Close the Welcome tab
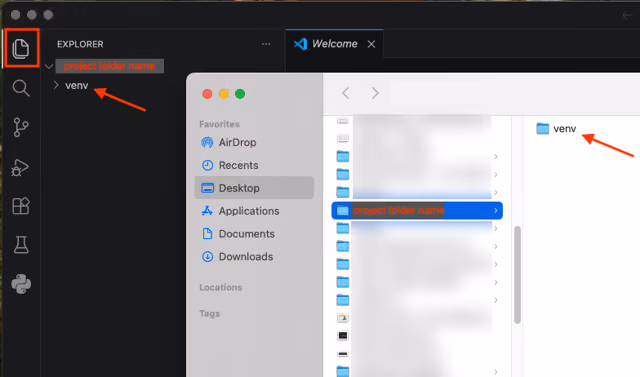The image size is (640, 377). coord(371,44)
